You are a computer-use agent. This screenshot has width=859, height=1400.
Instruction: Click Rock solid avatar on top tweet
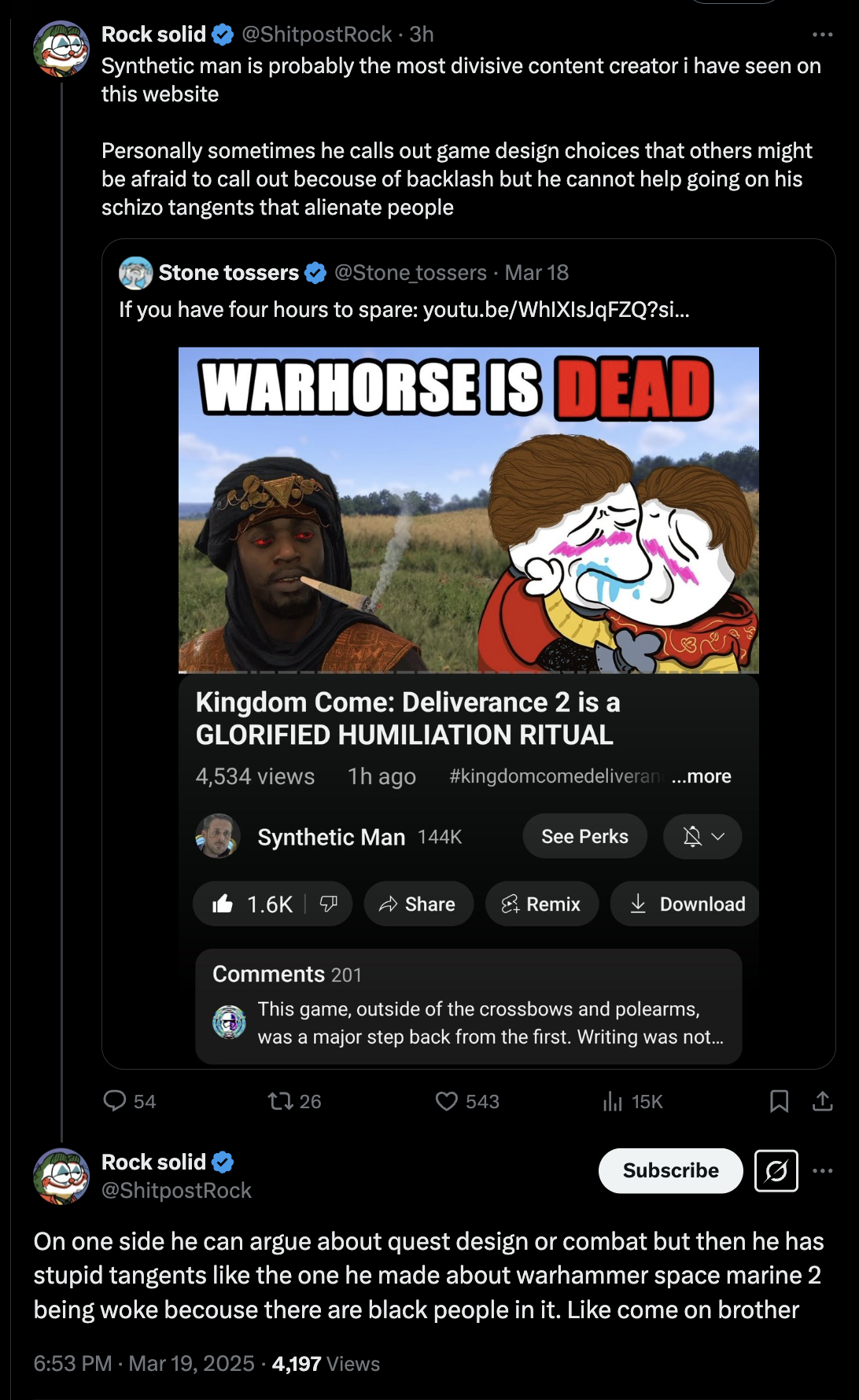click(61, 49)
